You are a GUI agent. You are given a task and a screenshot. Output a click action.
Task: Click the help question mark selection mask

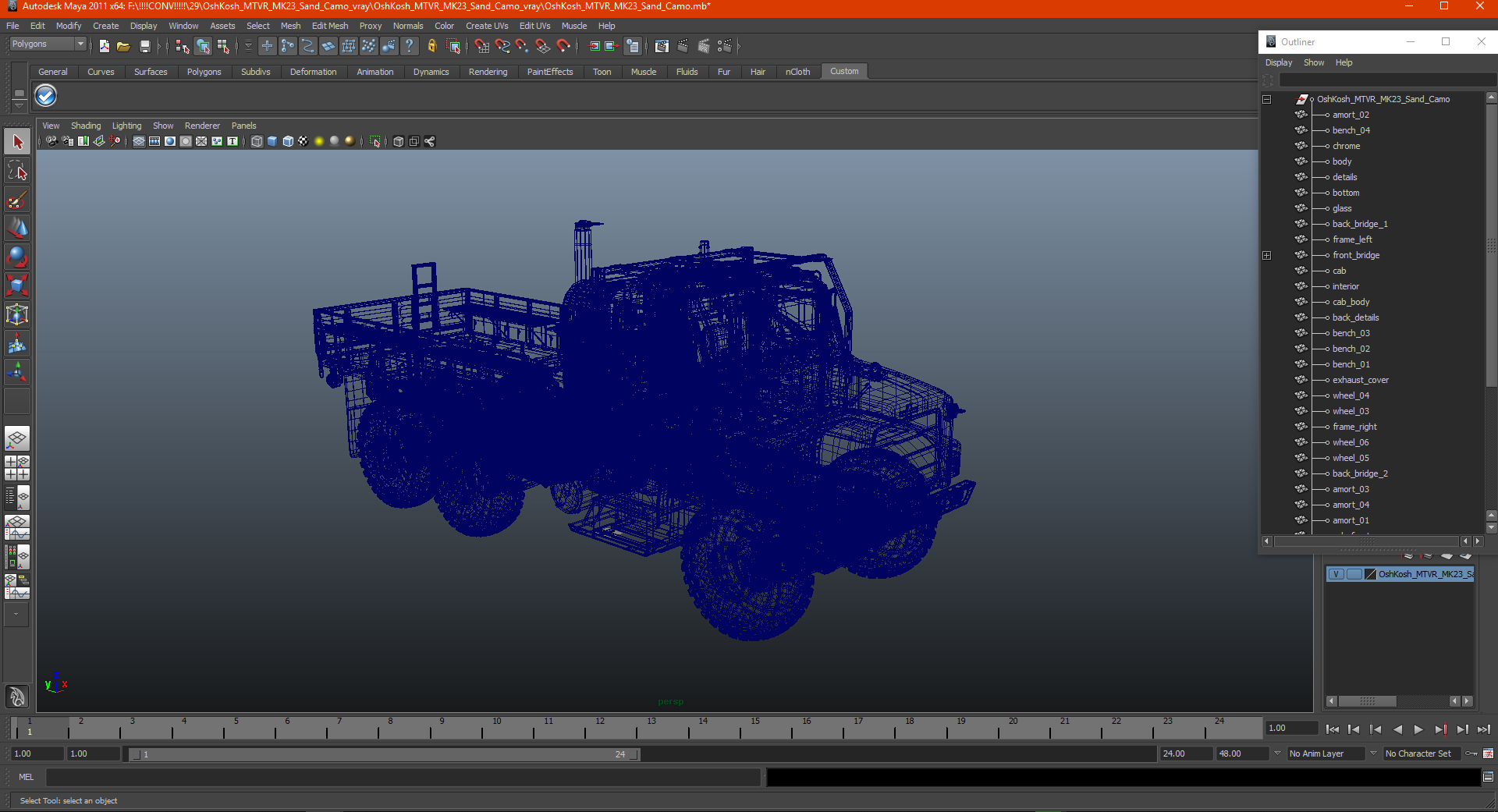[410, 47]
